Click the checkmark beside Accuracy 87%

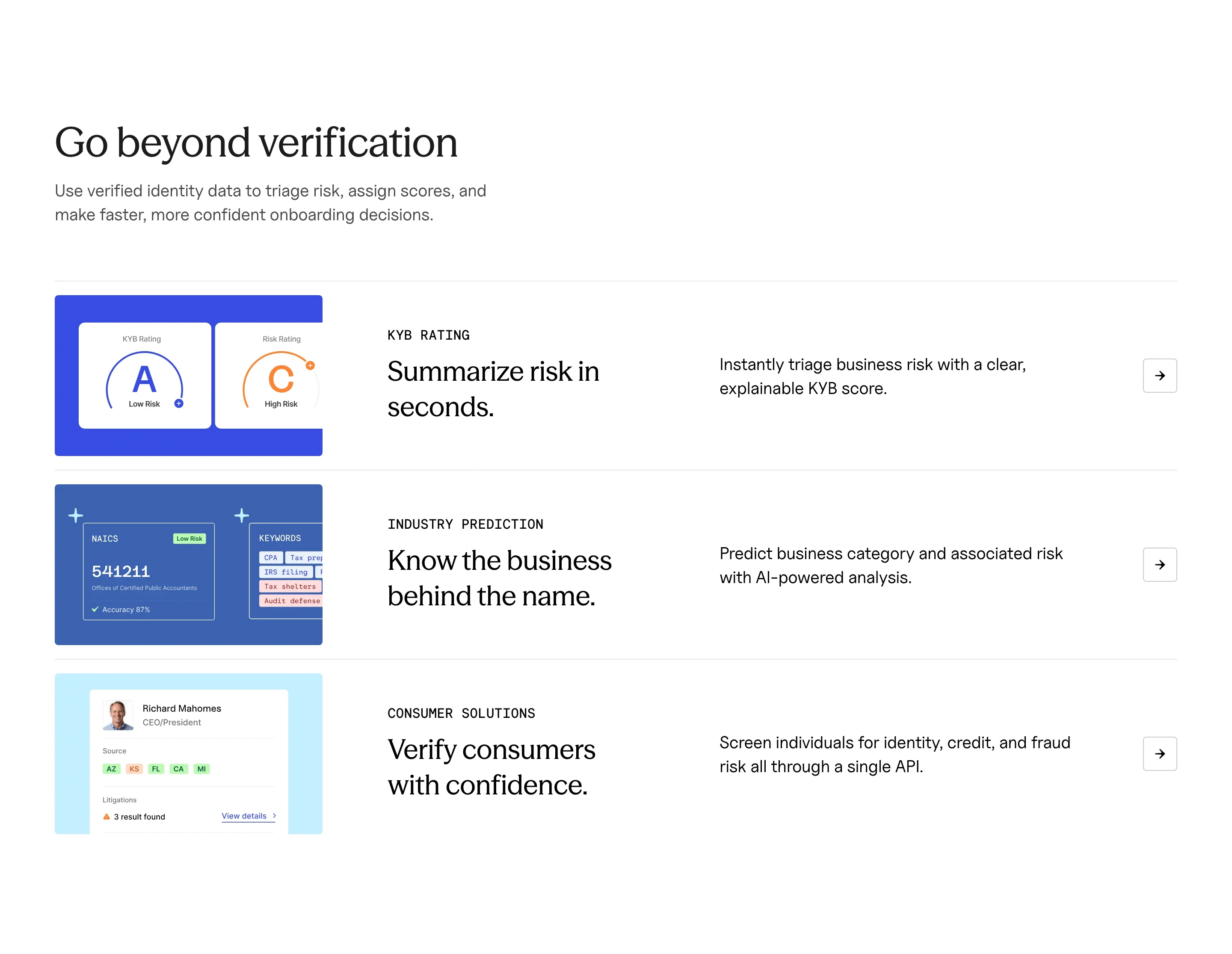click(95, 609)
